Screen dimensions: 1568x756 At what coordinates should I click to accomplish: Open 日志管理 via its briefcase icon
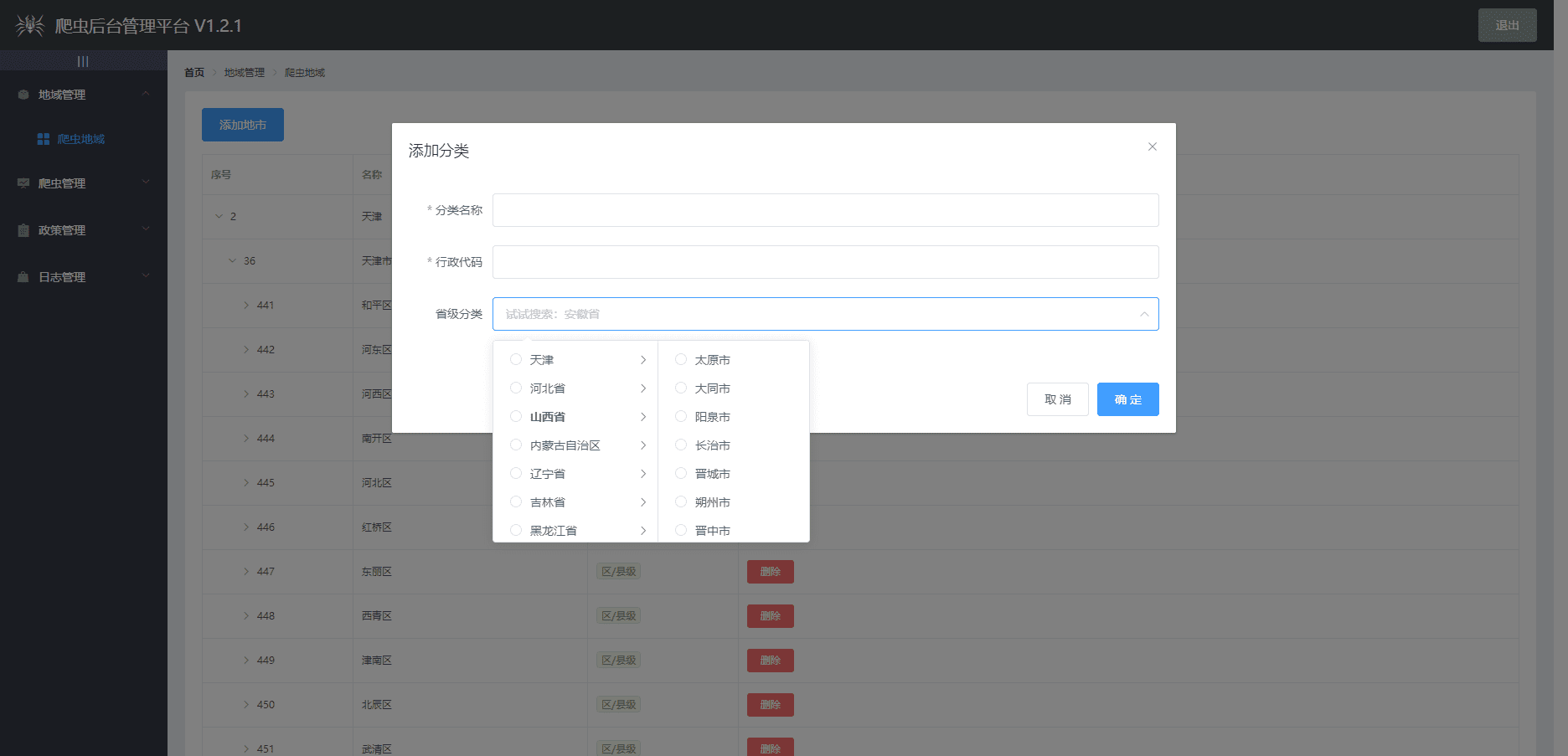point(23,276)
